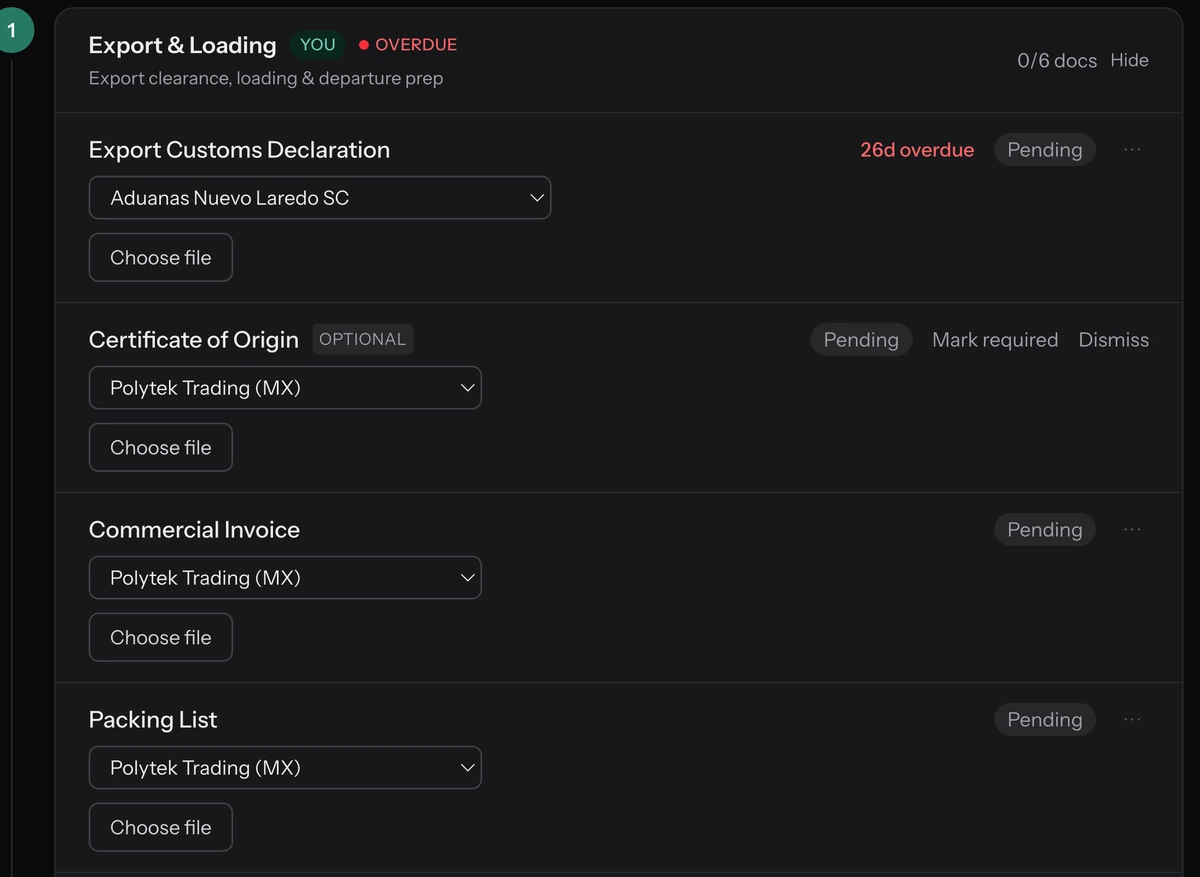Open Certificate of Origin party dropdown
This screenshot has height=877, width=1200.
click(285, 388)
